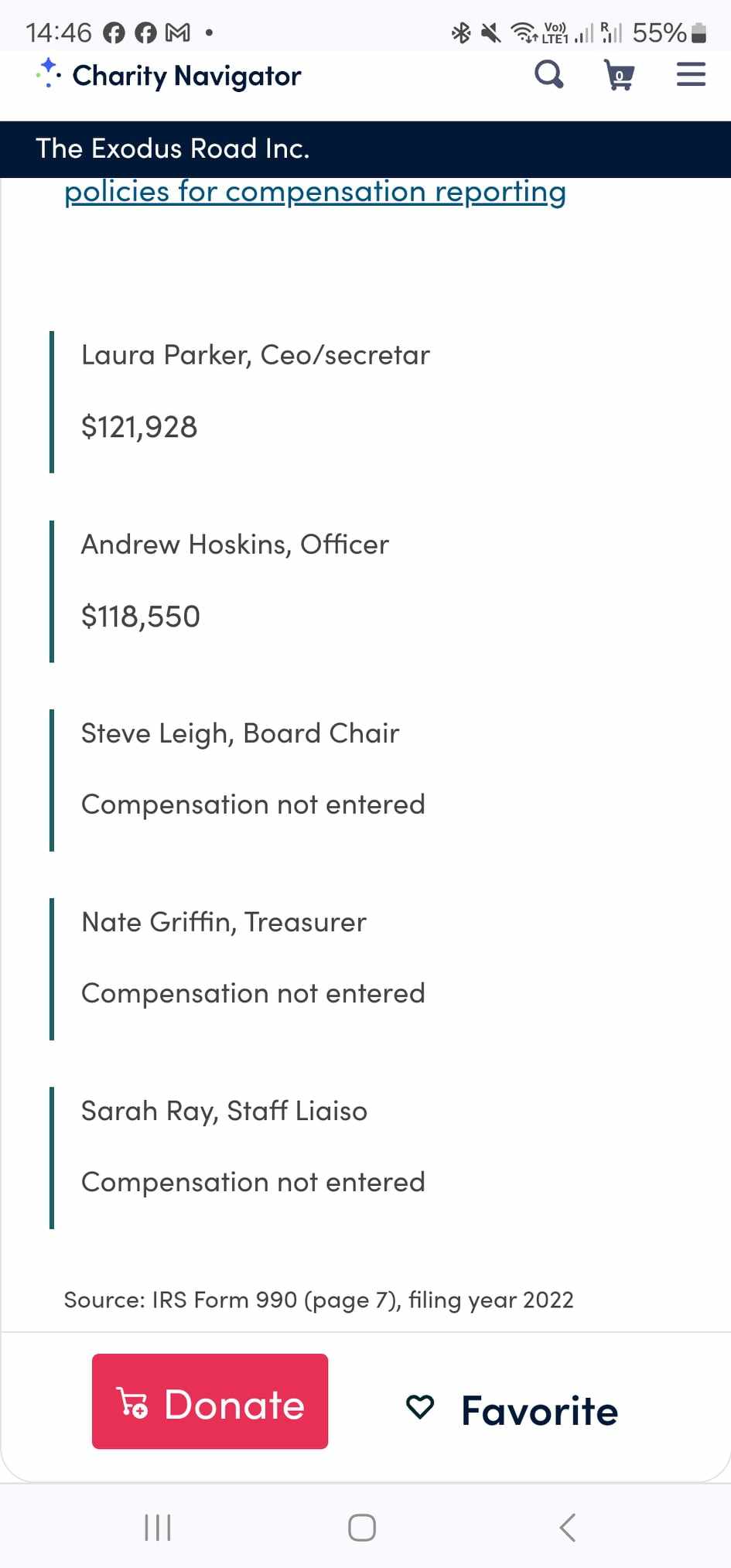Click the Charity Navigator site title

pyautogui.click(x=186, y=76)
